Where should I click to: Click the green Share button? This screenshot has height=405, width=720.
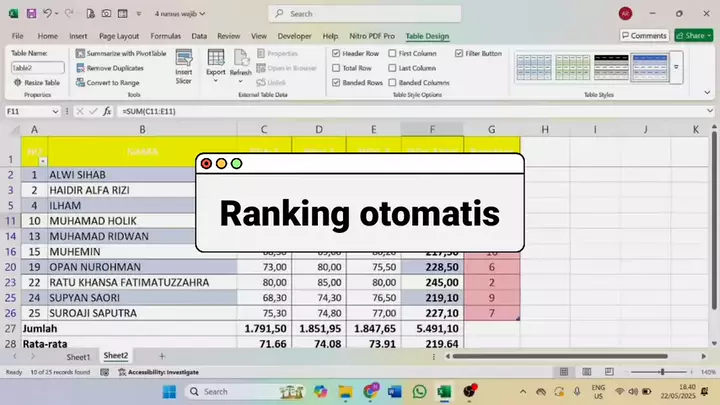click(x=692, y=35)
